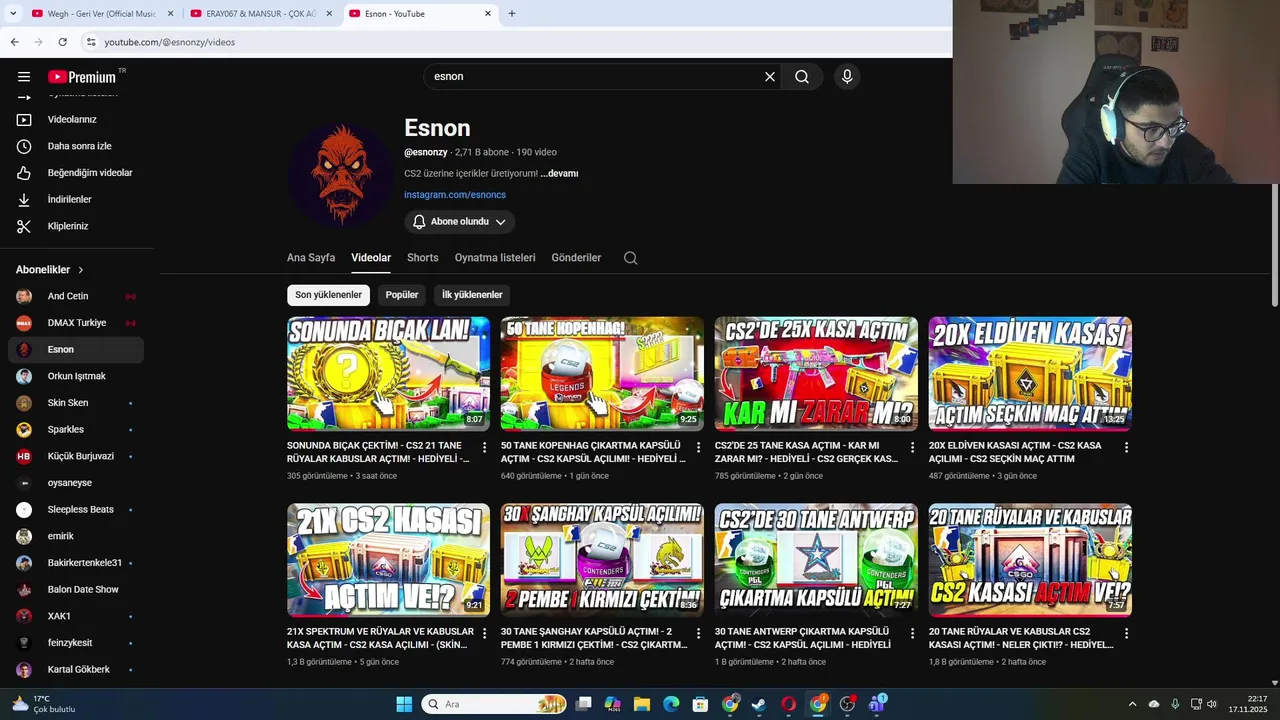1280x720 pixels.
Task: Play SONUNDA BIÇAK LAN video thumbnail
Action: tap(388, 373)
